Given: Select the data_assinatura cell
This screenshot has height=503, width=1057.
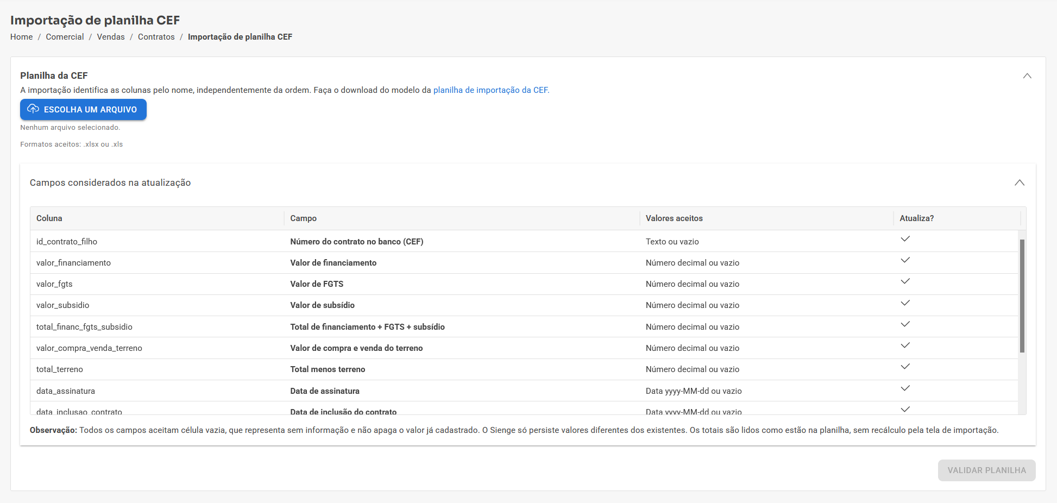Looking at the screenshot, I should pos(157,391).
